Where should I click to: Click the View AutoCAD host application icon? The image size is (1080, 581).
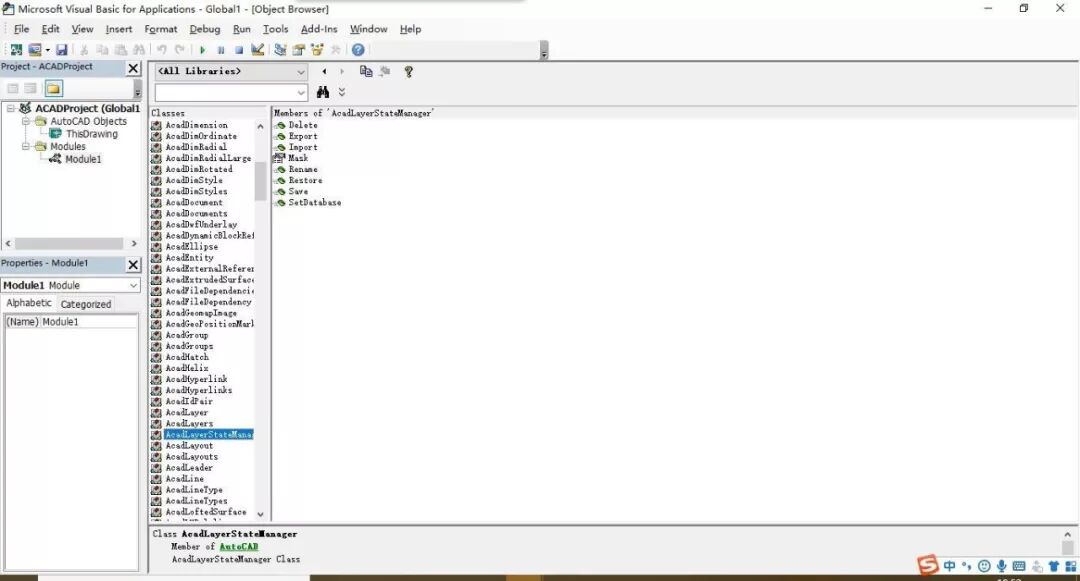pyautogui.click(x=16, y=50)
